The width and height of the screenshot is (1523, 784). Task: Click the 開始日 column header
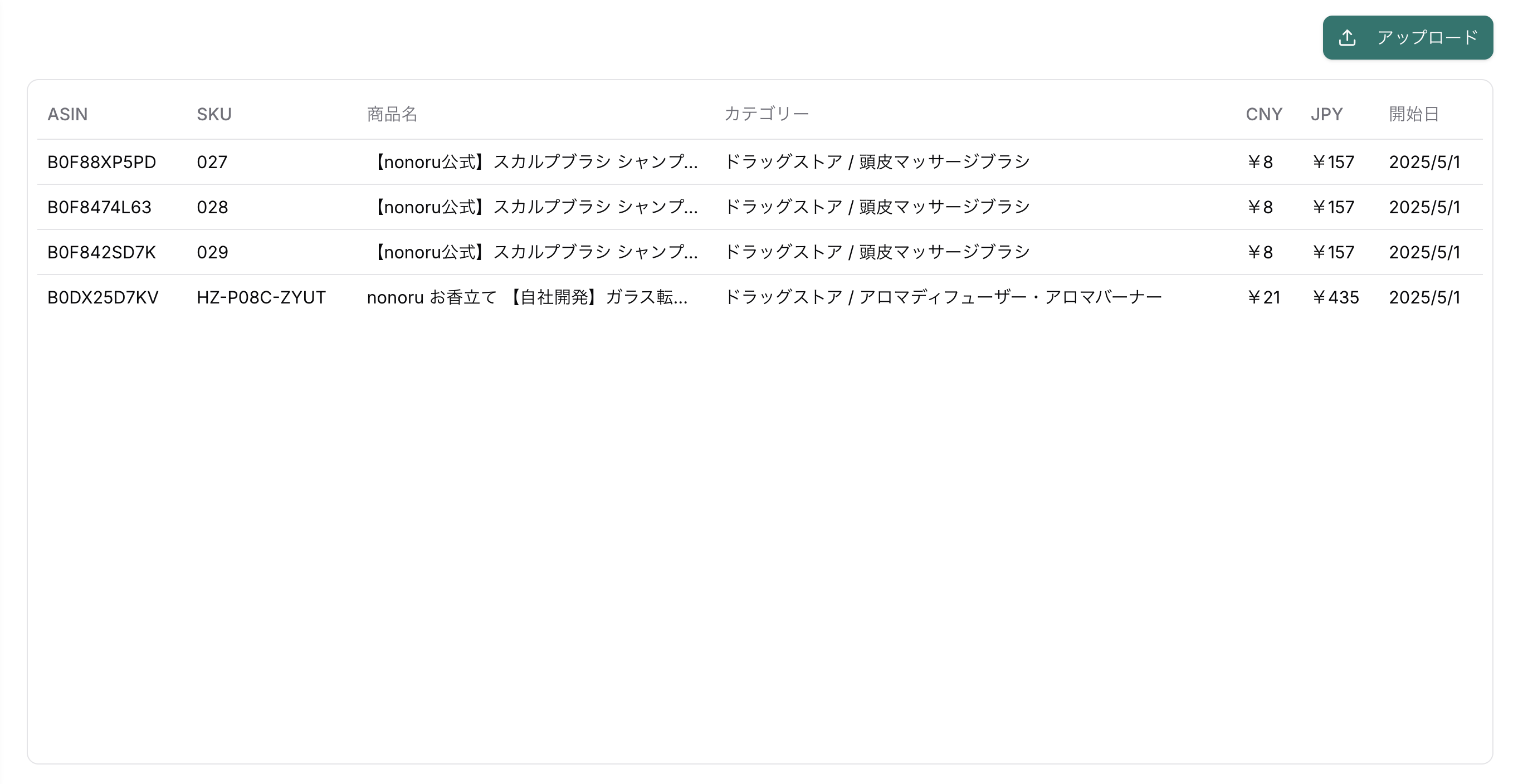1413,114
